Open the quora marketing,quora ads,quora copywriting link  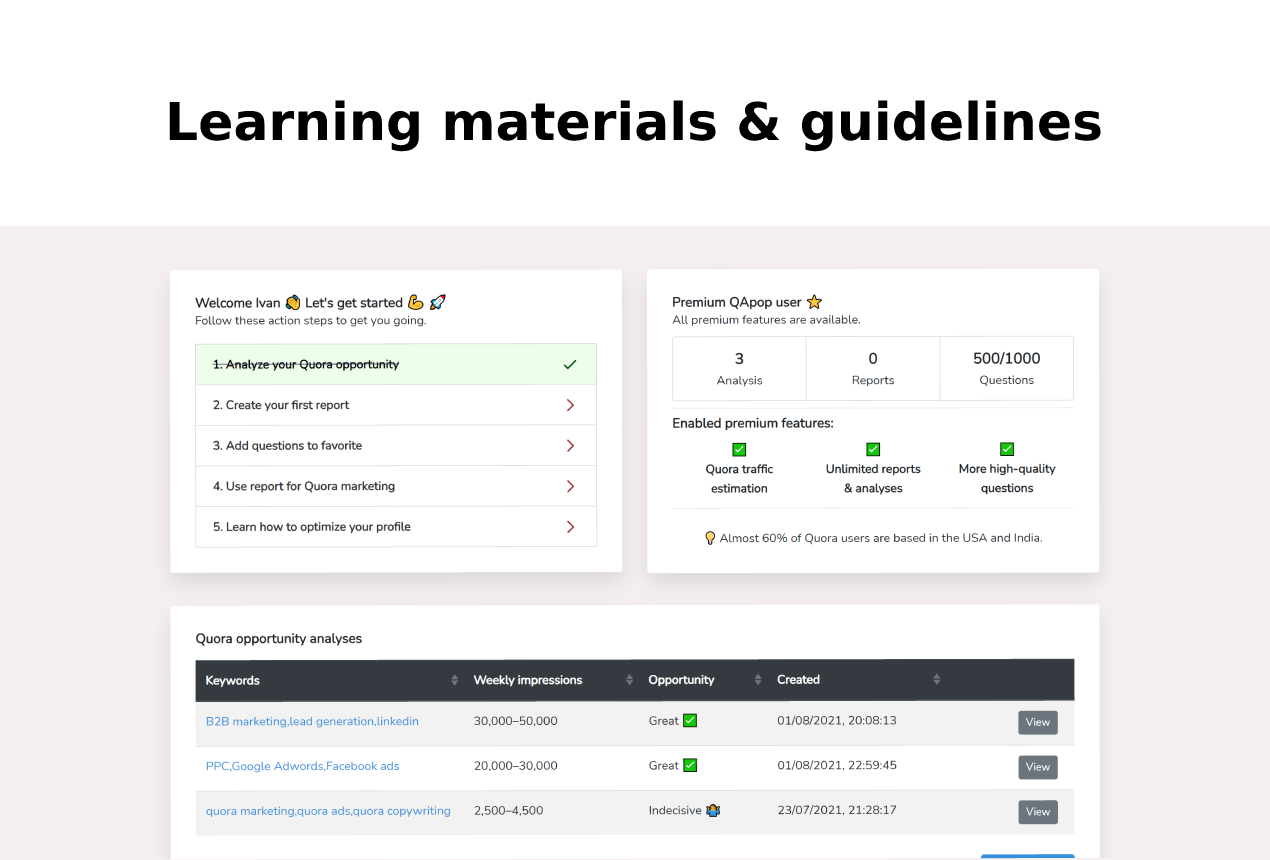328,811
